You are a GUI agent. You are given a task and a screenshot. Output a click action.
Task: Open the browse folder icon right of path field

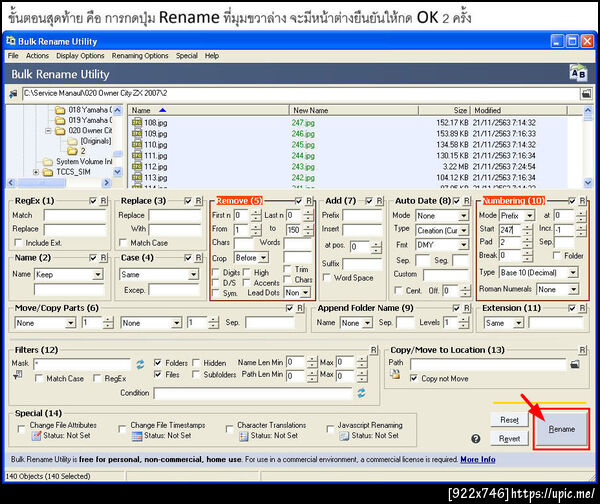click(x=586, y=94)
